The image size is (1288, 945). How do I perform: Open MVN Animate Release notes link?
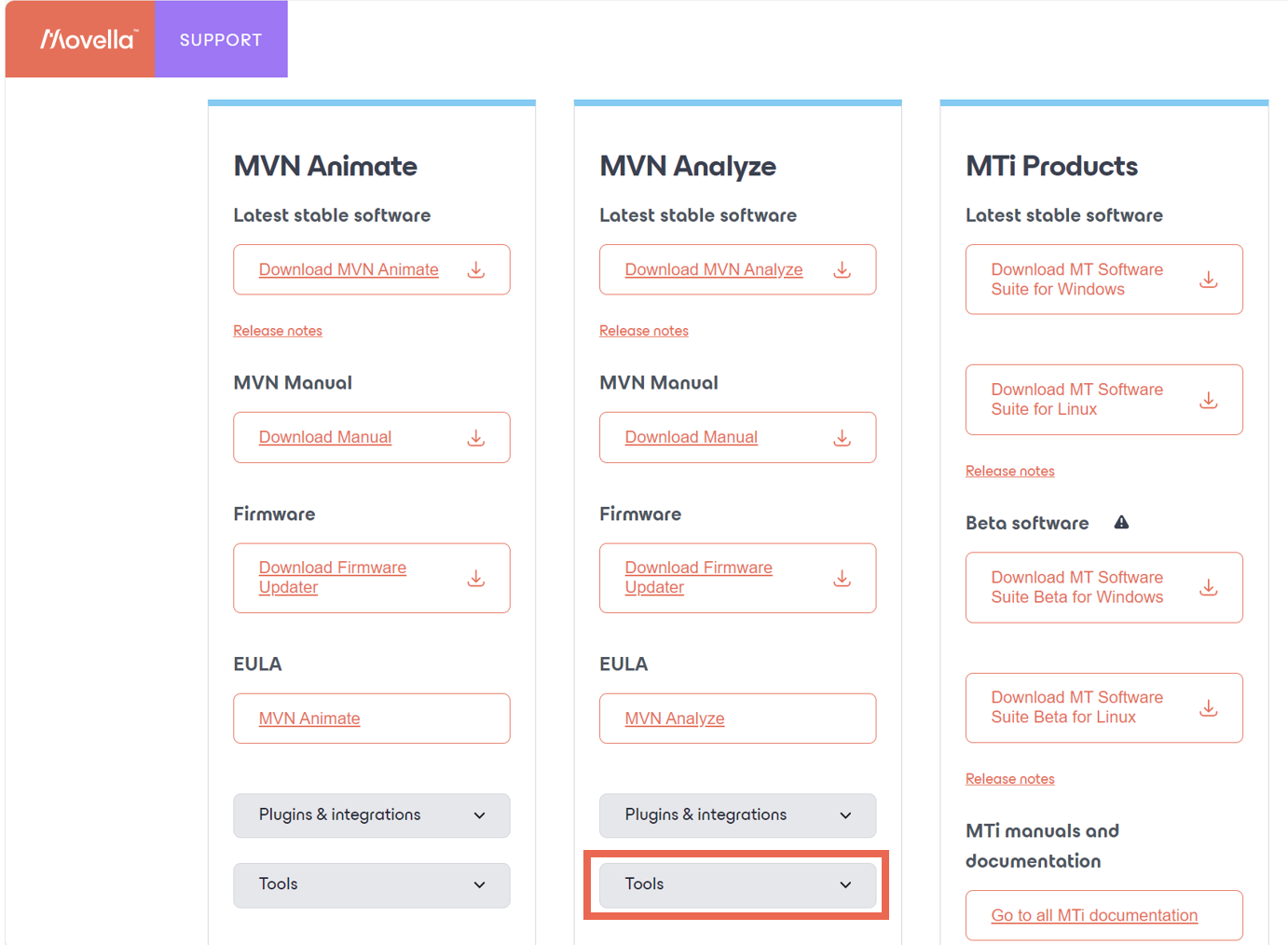pyautogui.click(x=278, y=331)
